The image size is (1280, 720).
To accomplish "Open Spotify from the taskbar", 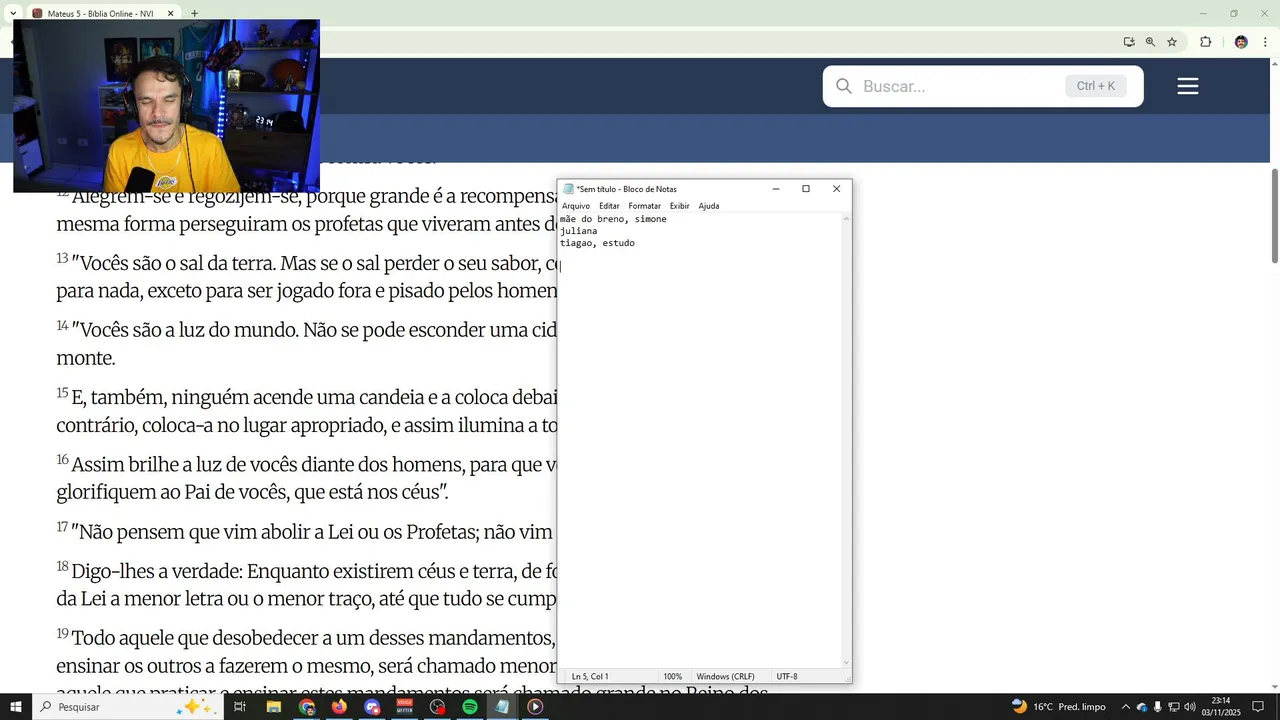I will [470, 707].
